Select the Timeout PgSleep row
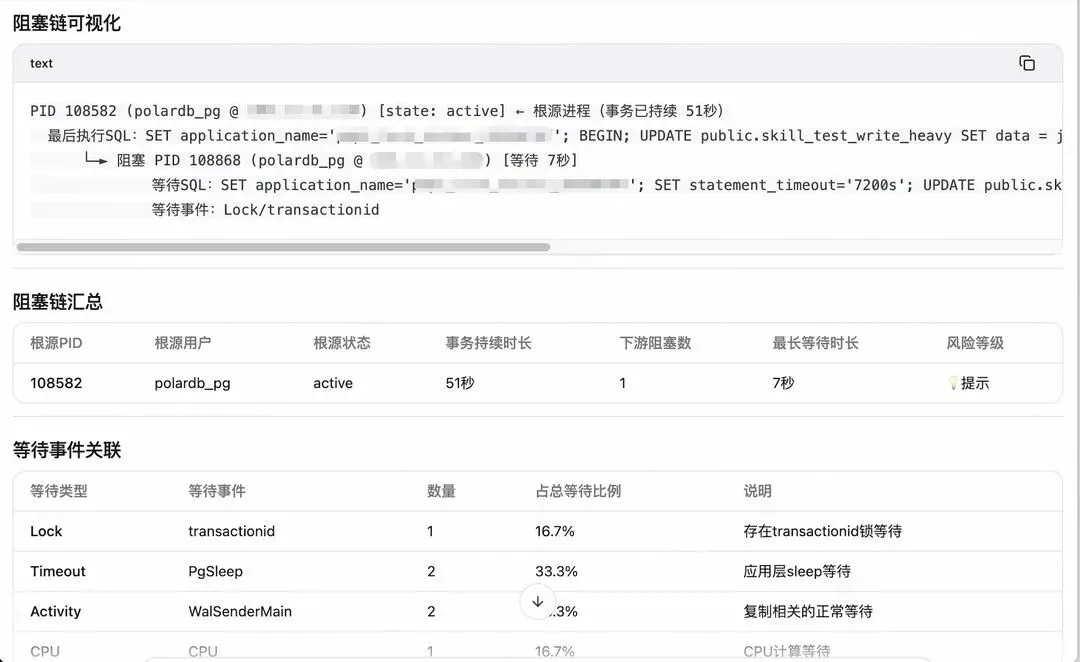The width and height of the screenshot is (1080, 662). (537, 571)
